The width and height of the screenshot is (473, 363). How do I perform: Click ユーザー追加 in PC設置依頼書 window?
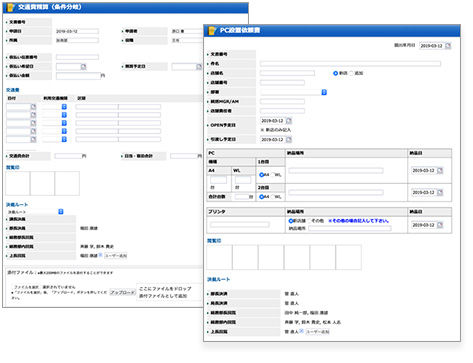pyautogui.click(x=318, y=332)
